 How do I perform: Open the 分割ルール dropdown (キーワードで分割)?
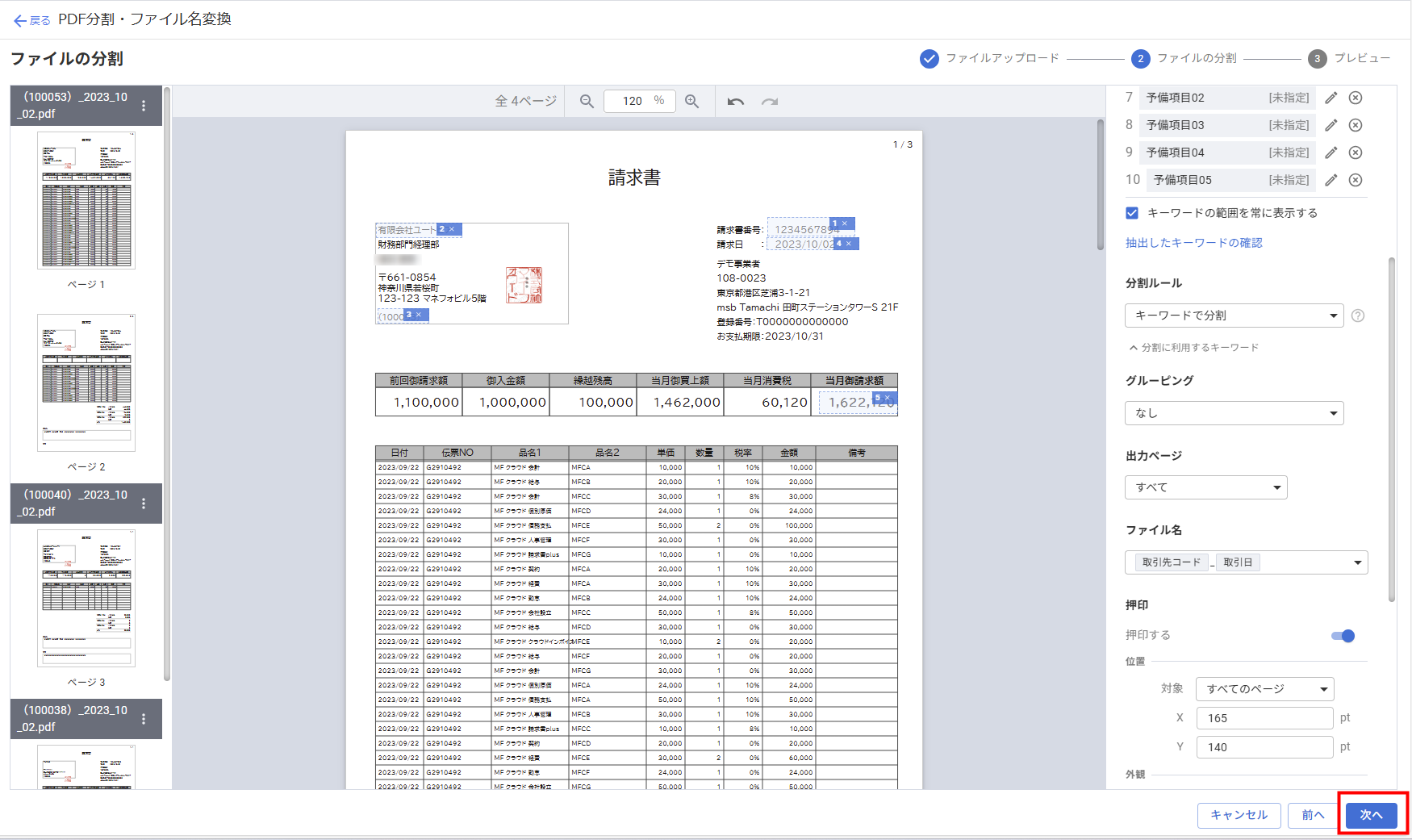[1234, 316]
